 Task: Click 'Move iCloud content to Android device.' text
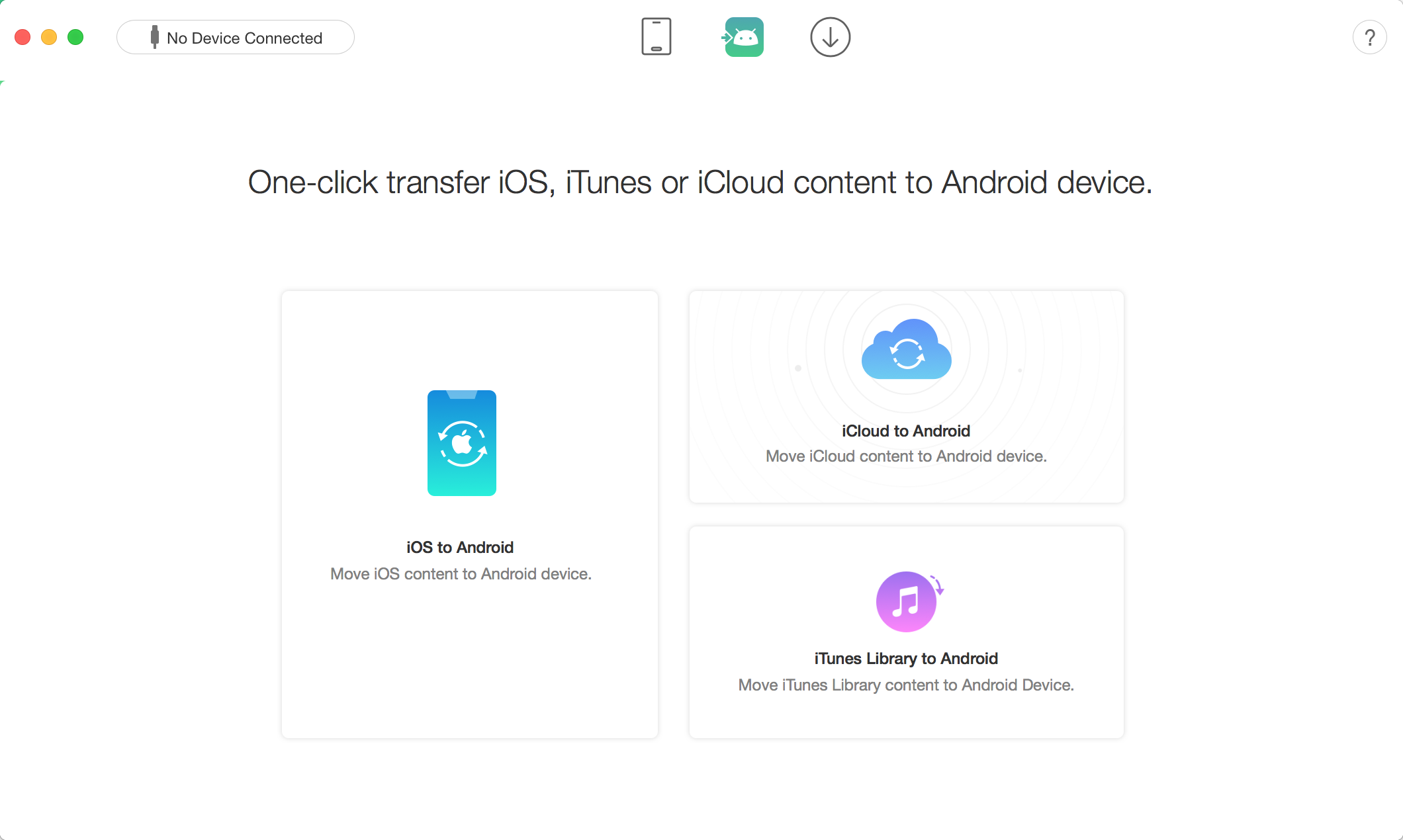point(906,456)
